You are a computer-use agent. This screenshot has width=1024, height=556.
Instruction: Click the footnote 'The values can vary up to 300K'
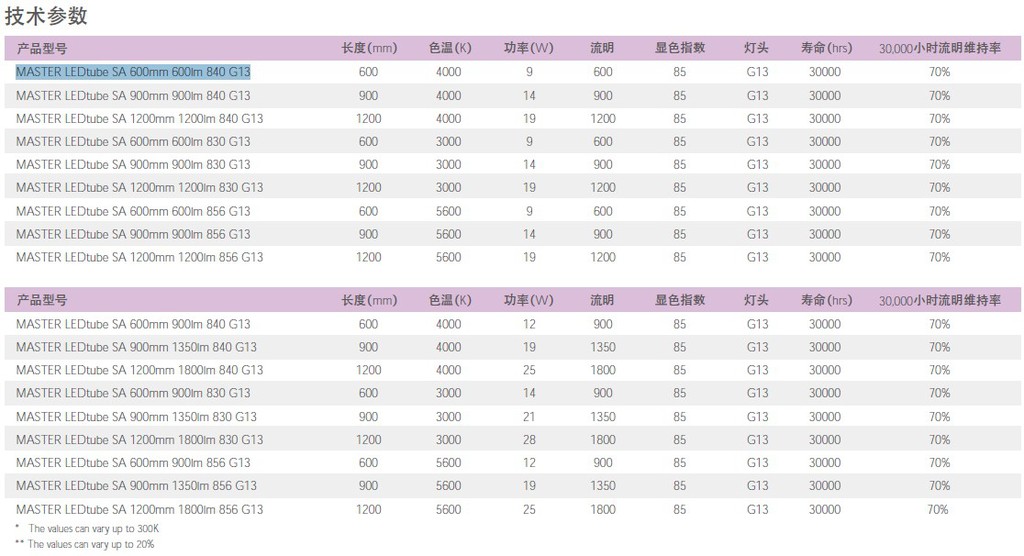point(93,529)
